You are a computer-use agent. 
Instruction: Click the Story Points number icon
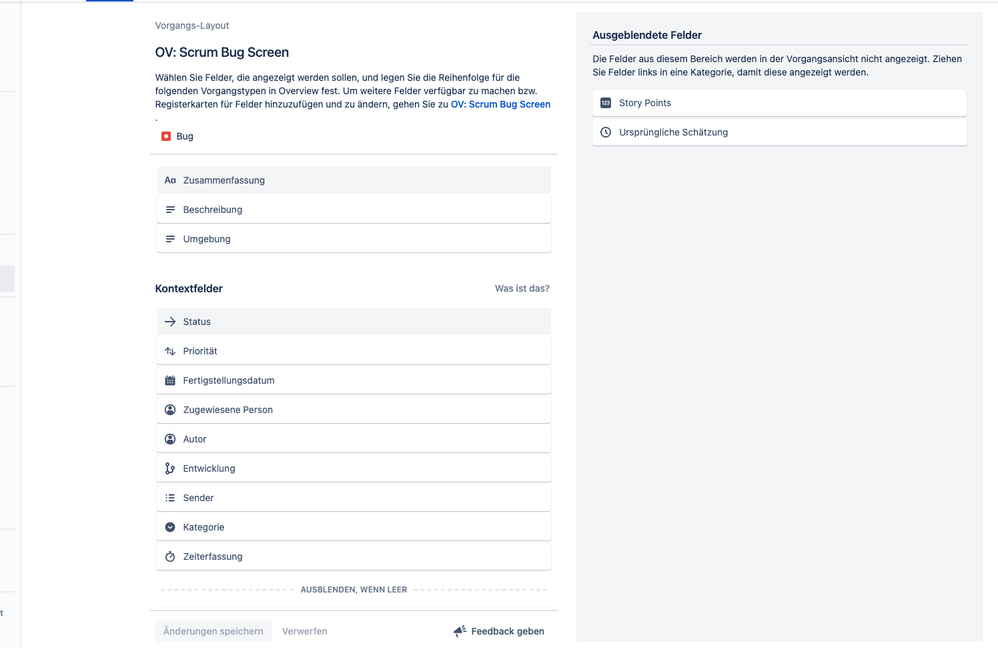point(606,103)
